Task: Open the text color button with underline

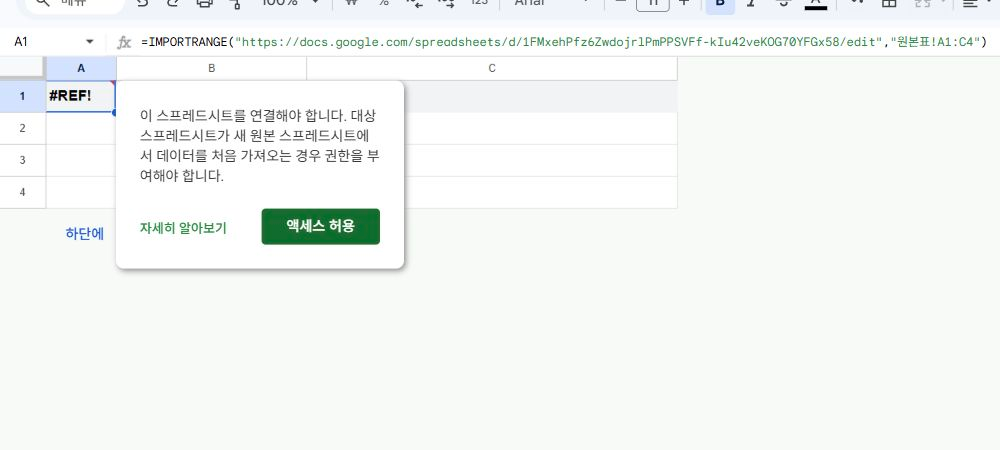Action: [x=815, y=4]
